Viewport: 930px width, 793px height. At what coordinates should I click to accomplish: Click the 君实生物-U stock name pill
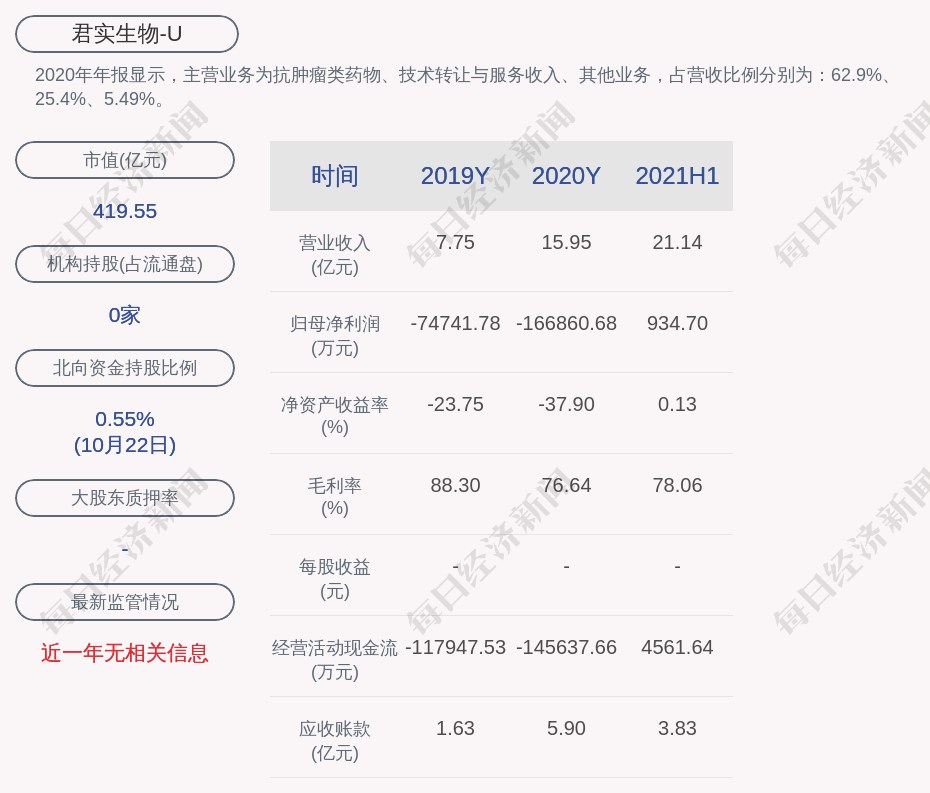pyautogui.click(x=127, y=34)
